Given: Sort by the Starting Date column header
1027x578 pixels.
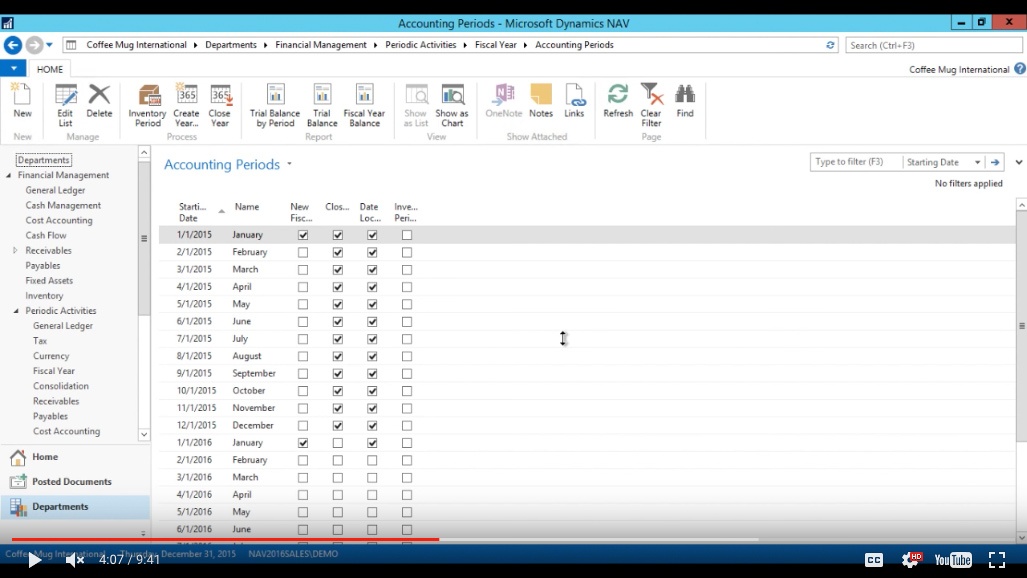Looking at the screenshot, I should (193, 212).
